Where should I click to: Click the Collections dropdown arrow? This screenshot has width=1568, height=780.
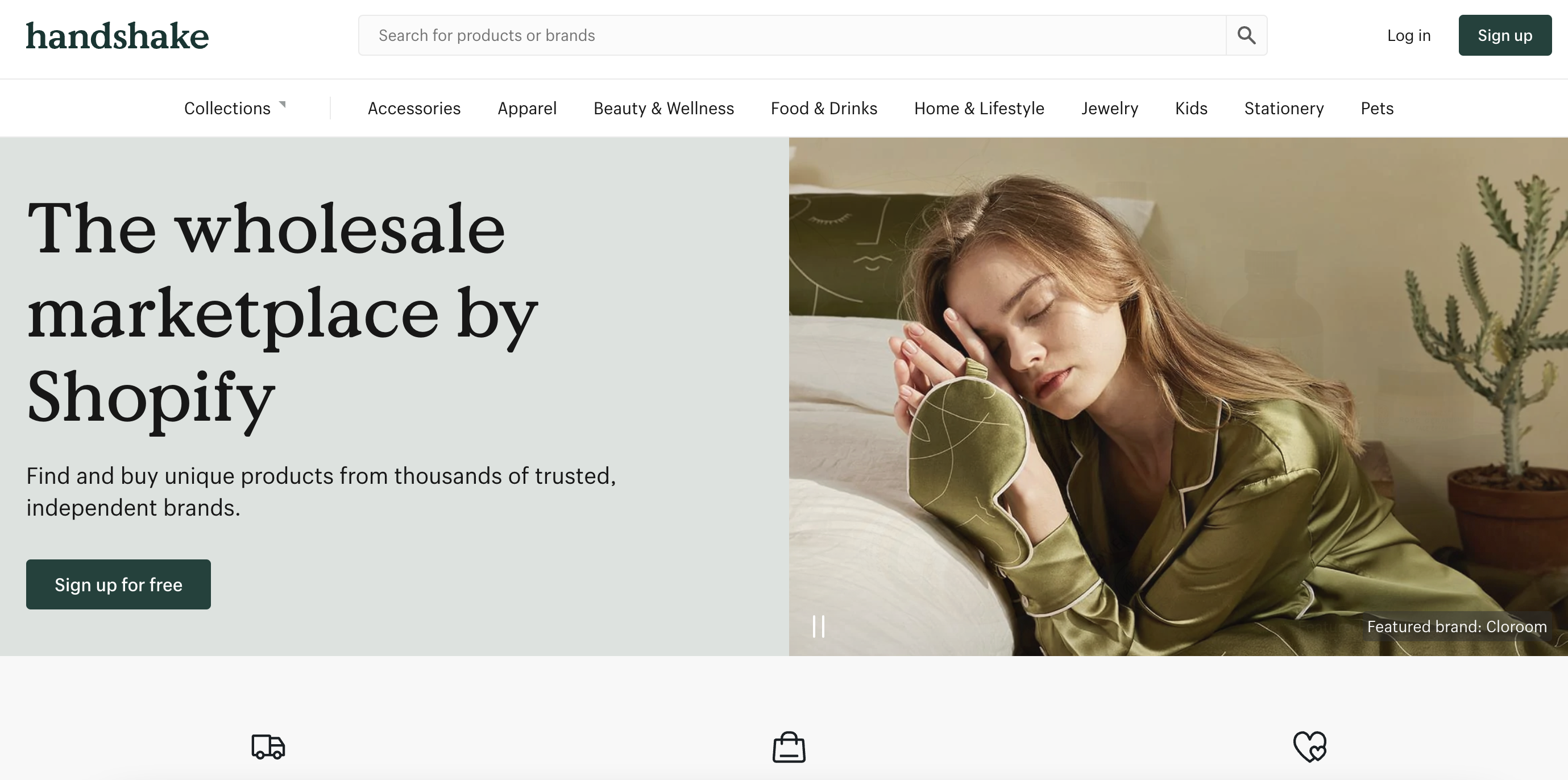(283, 105)
